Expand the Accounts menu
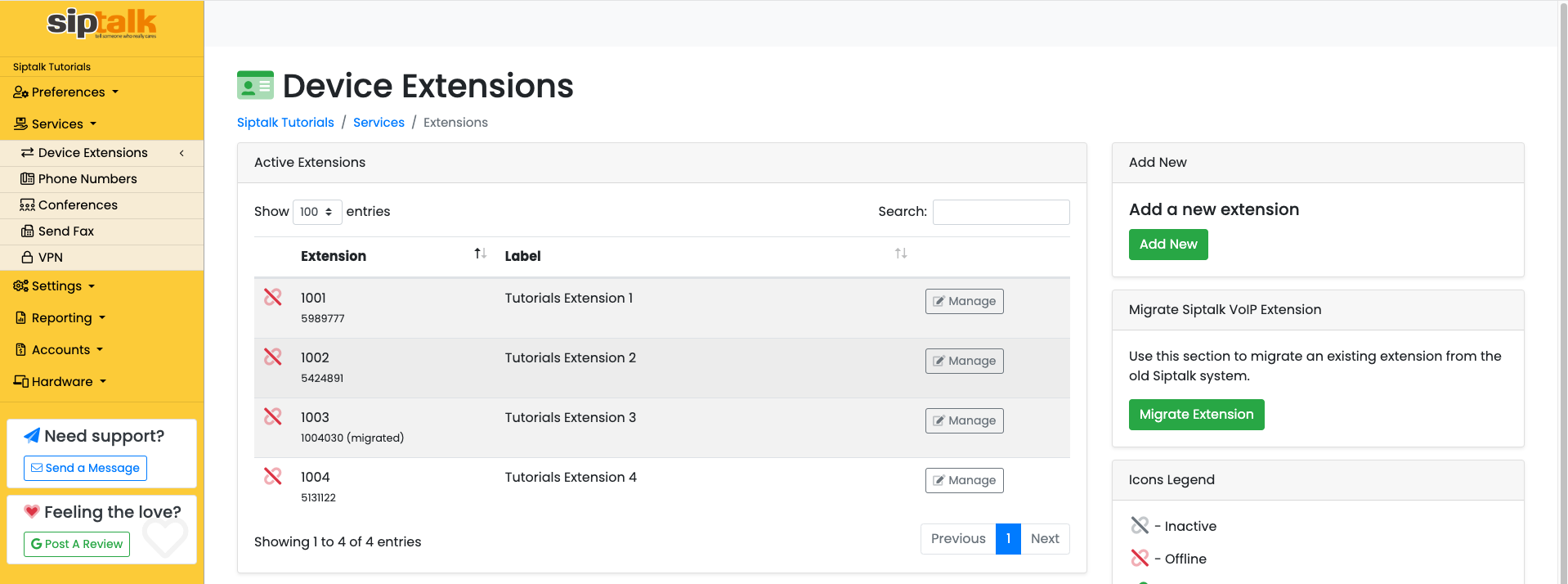1568x584 pixels. click(60, 350)
